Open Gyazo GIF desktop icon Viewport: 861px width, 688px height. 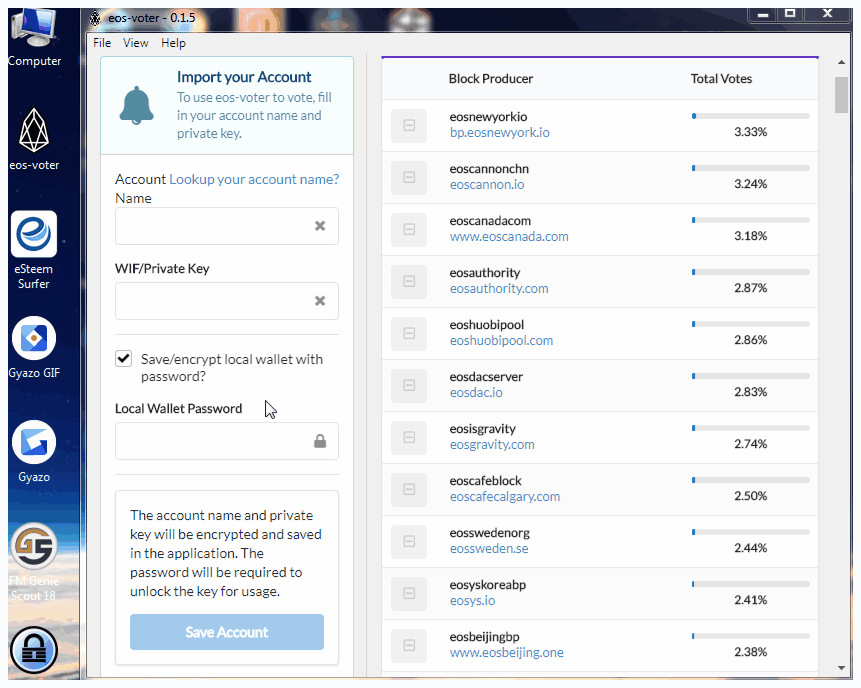click(34, 348)
